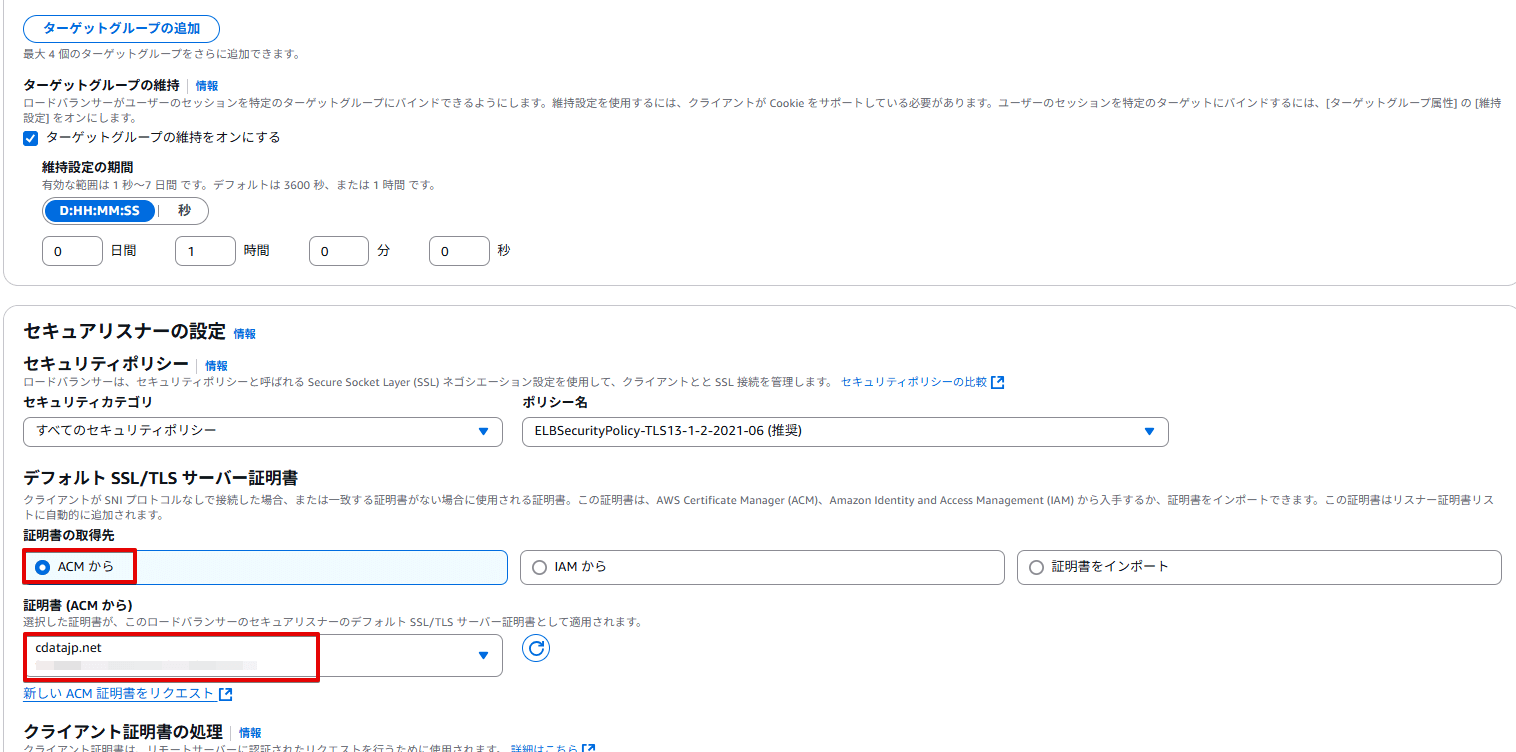Click the 日間 days input field
This screenshot has height=752, width=1516.
(72, 251)
